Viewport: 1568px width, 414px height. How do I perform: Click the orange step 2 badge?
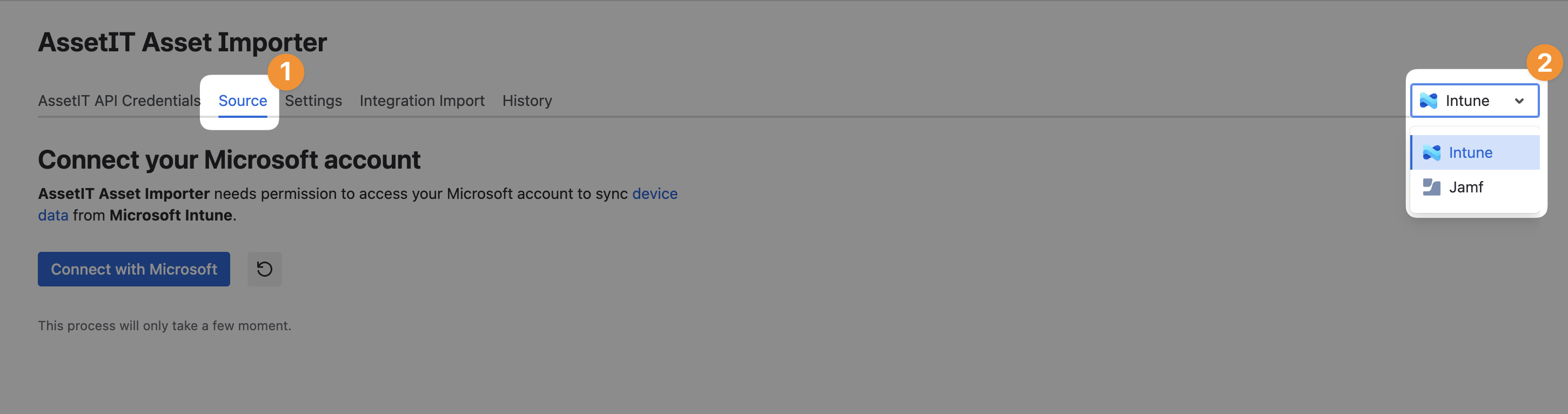[x=1544, y=63]
